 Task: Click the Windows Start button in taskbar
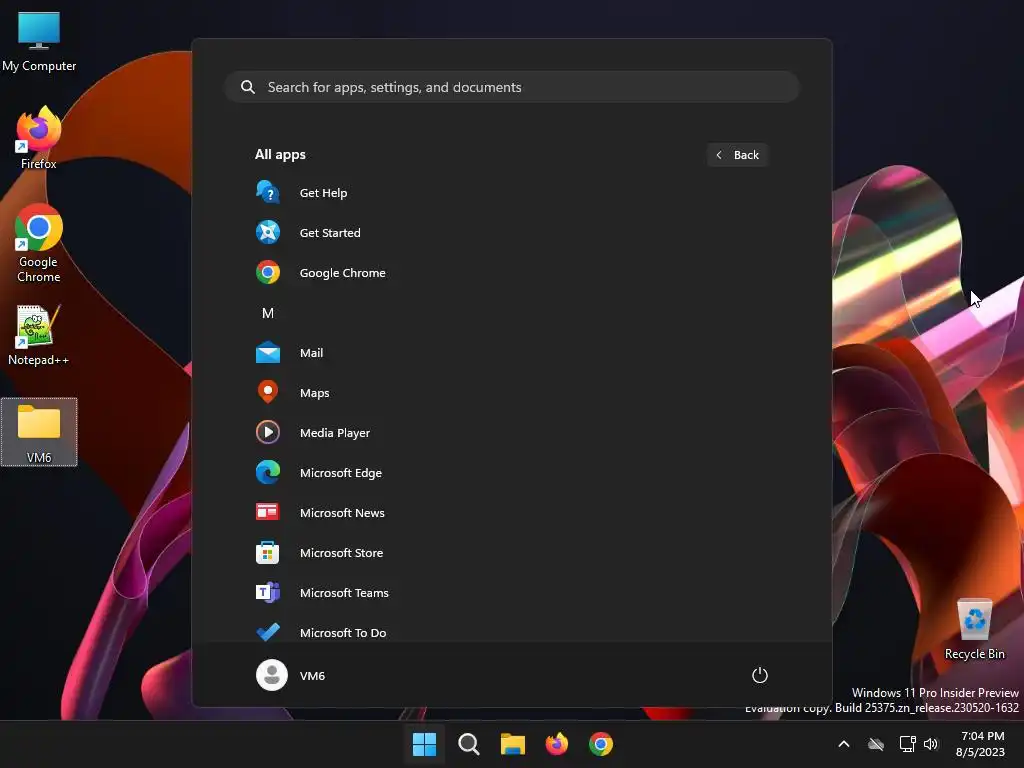tap(424, 744)
